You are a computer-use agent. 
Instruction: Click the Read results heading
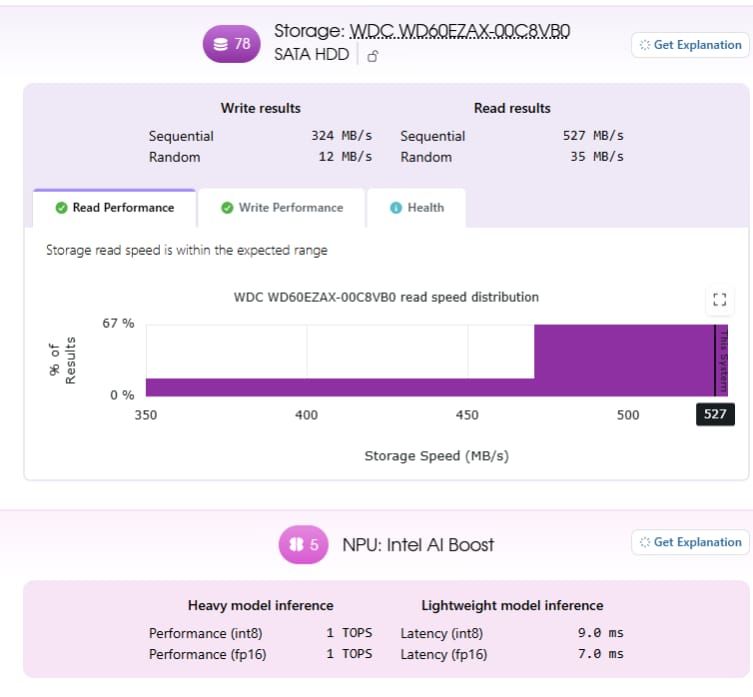click(x=512, y=108)
